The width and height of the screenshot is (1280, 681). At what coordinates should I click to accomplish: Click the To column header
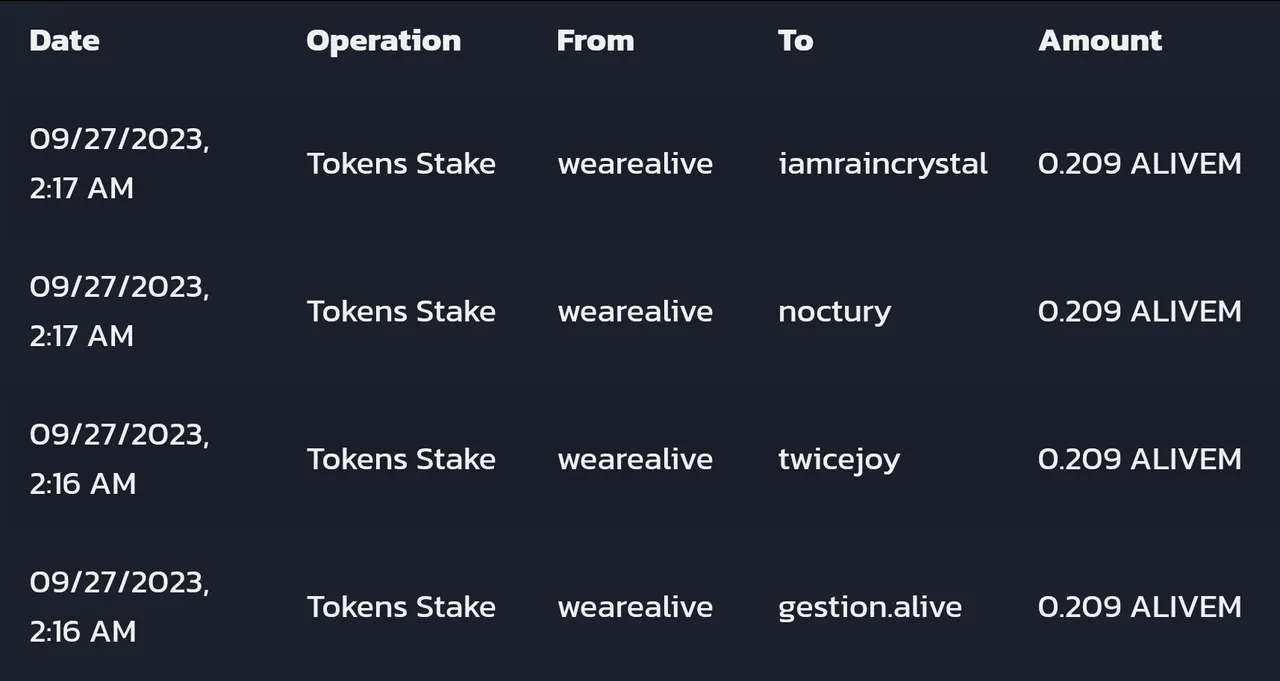tap(795, 41)
